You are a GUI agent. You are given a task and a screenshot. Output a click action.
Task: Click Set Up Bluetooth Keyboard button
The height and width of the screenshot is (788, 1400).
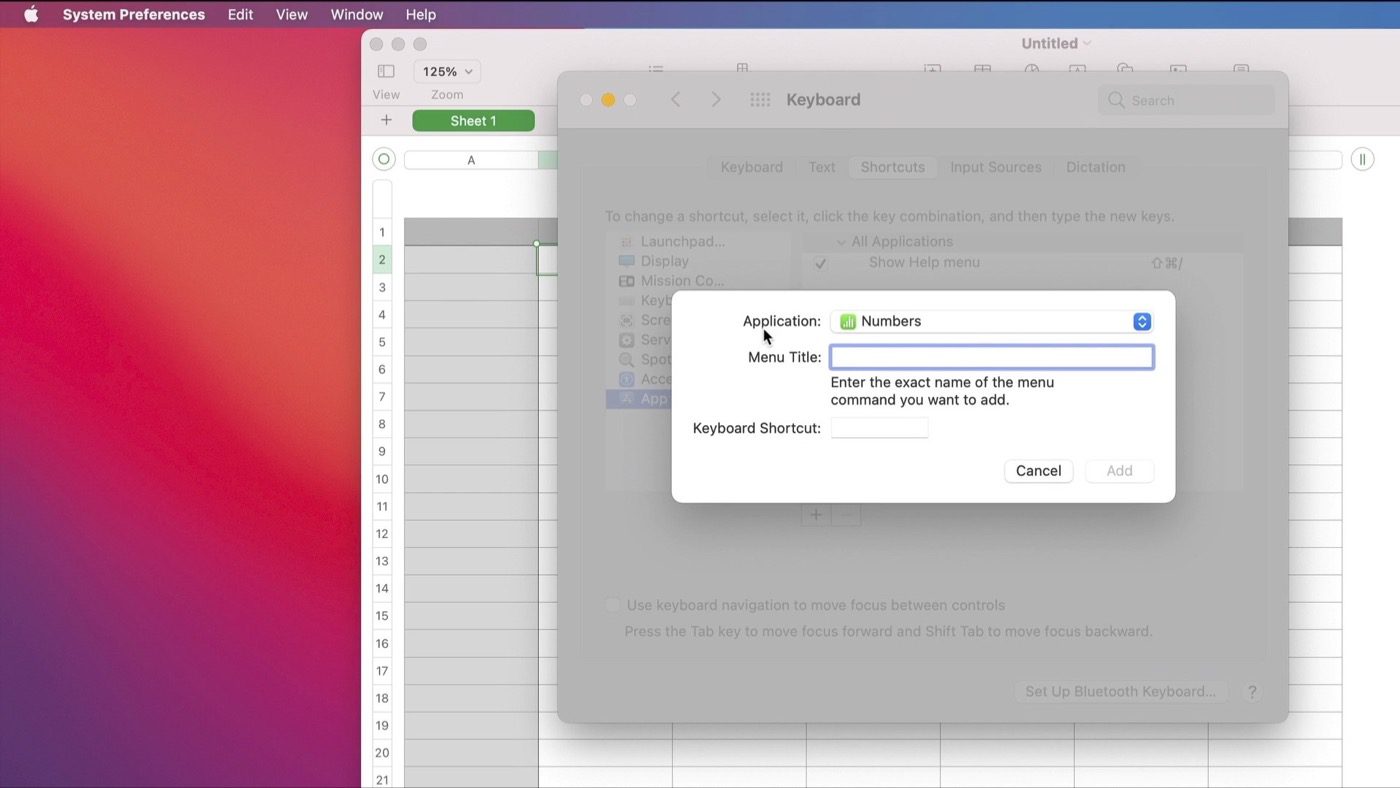point(1120,692)
